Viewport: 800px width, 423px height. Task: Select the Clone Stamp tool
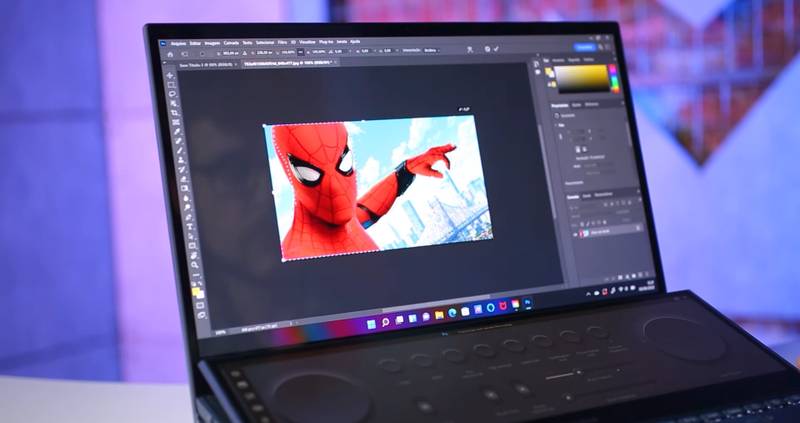[x=182, y=160]
